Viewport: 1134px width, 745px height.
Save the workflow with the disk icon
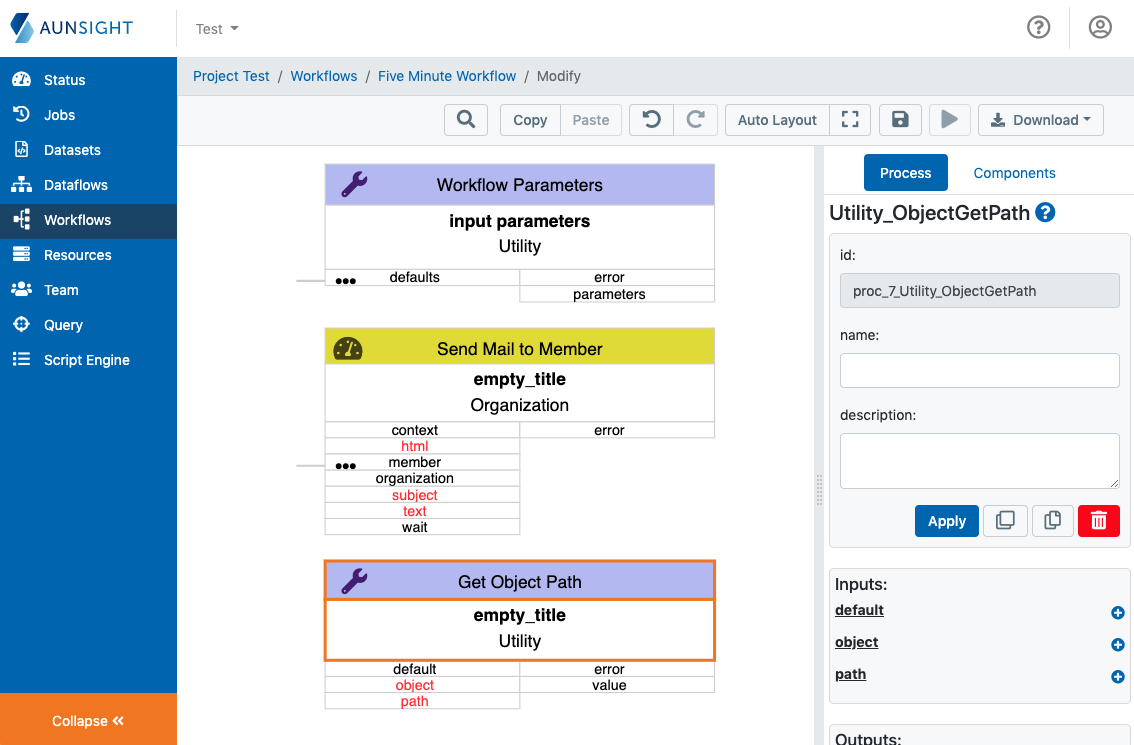[900, 120]
